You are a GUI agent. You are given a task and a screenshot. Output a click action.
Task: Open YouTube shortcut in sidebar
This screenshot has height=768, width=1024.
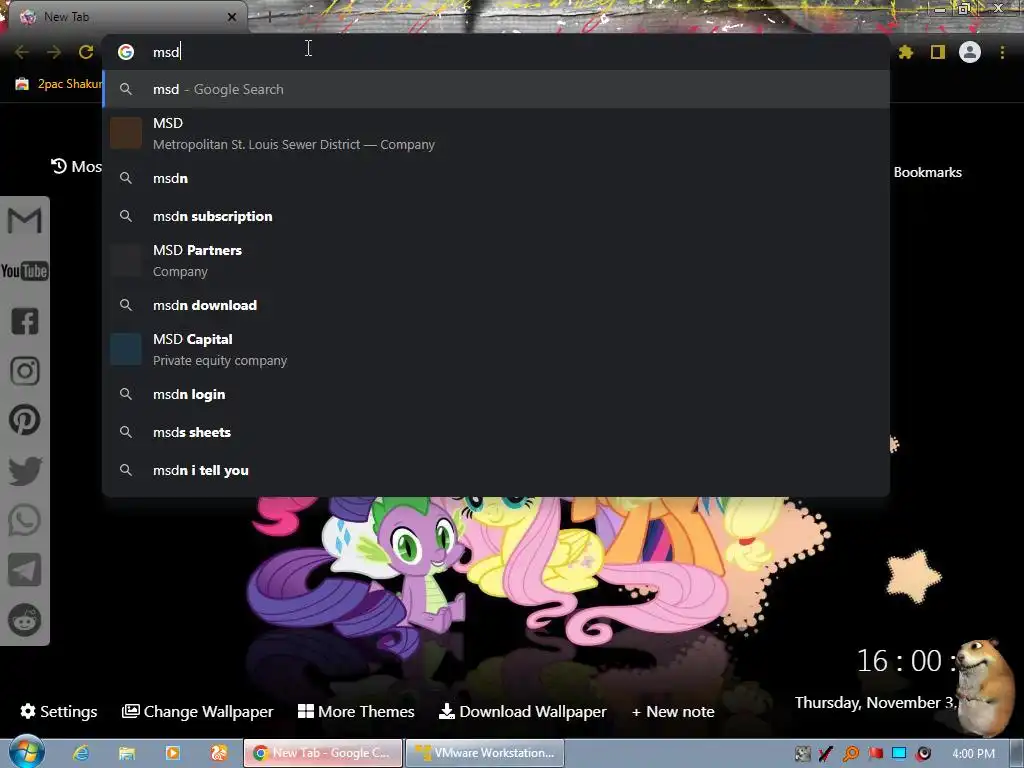tap(24, 270)
